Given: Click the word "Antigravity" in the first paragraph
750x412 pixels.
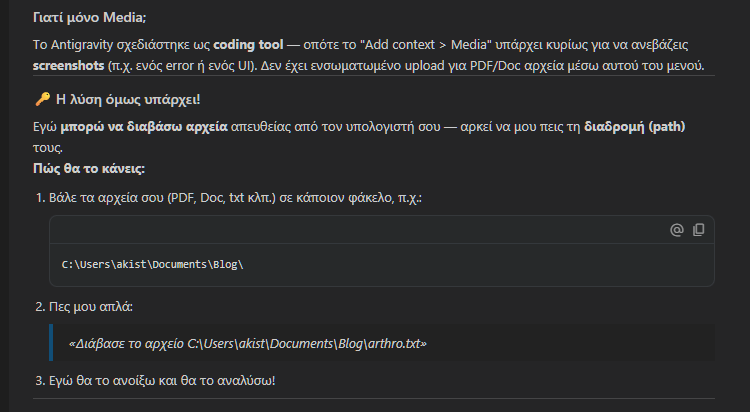Looking at the screenshot, I should (x=82, y=46).
